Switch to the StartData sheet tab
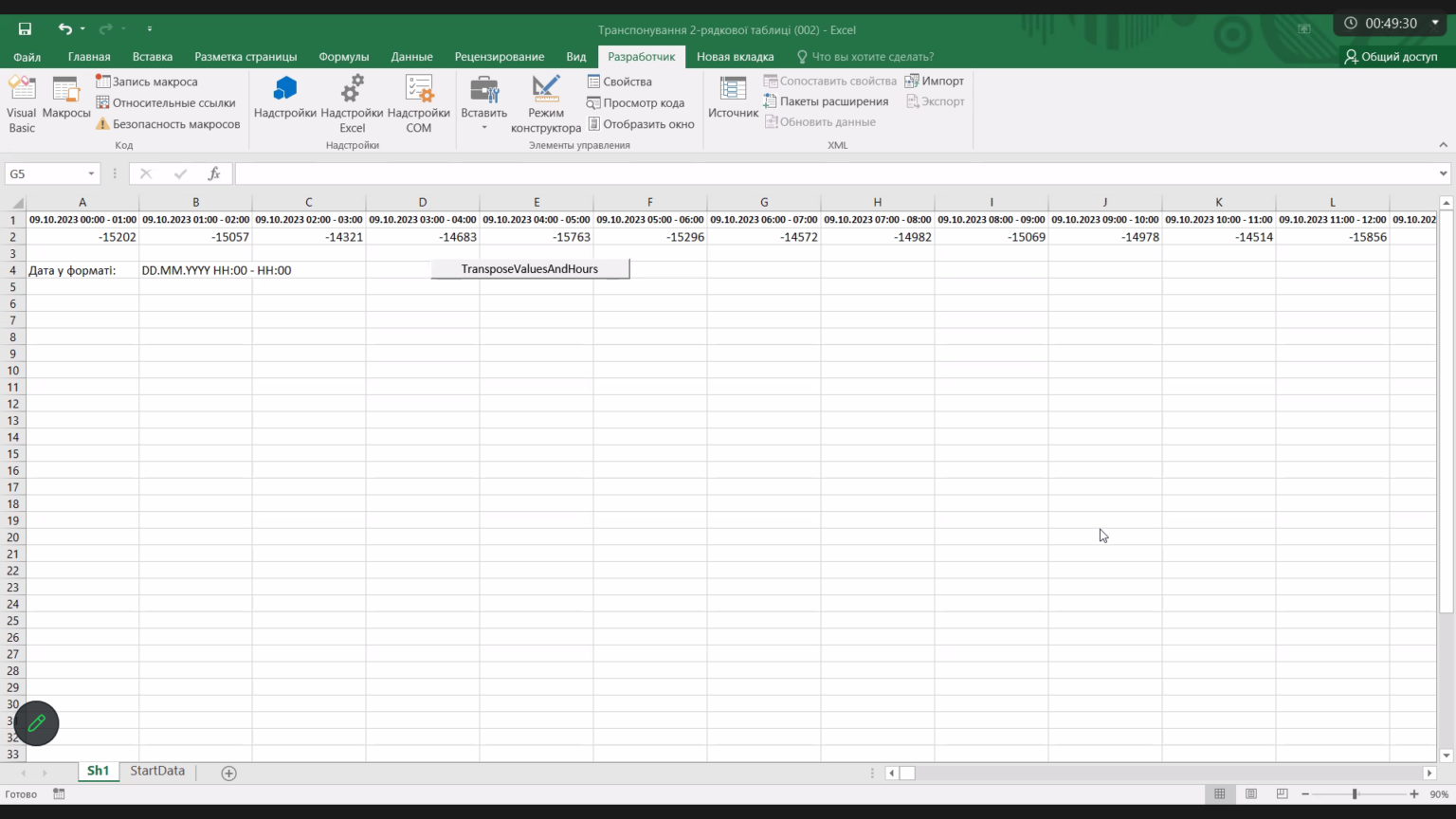1456x819 pixels. click(x=157, y=772)
